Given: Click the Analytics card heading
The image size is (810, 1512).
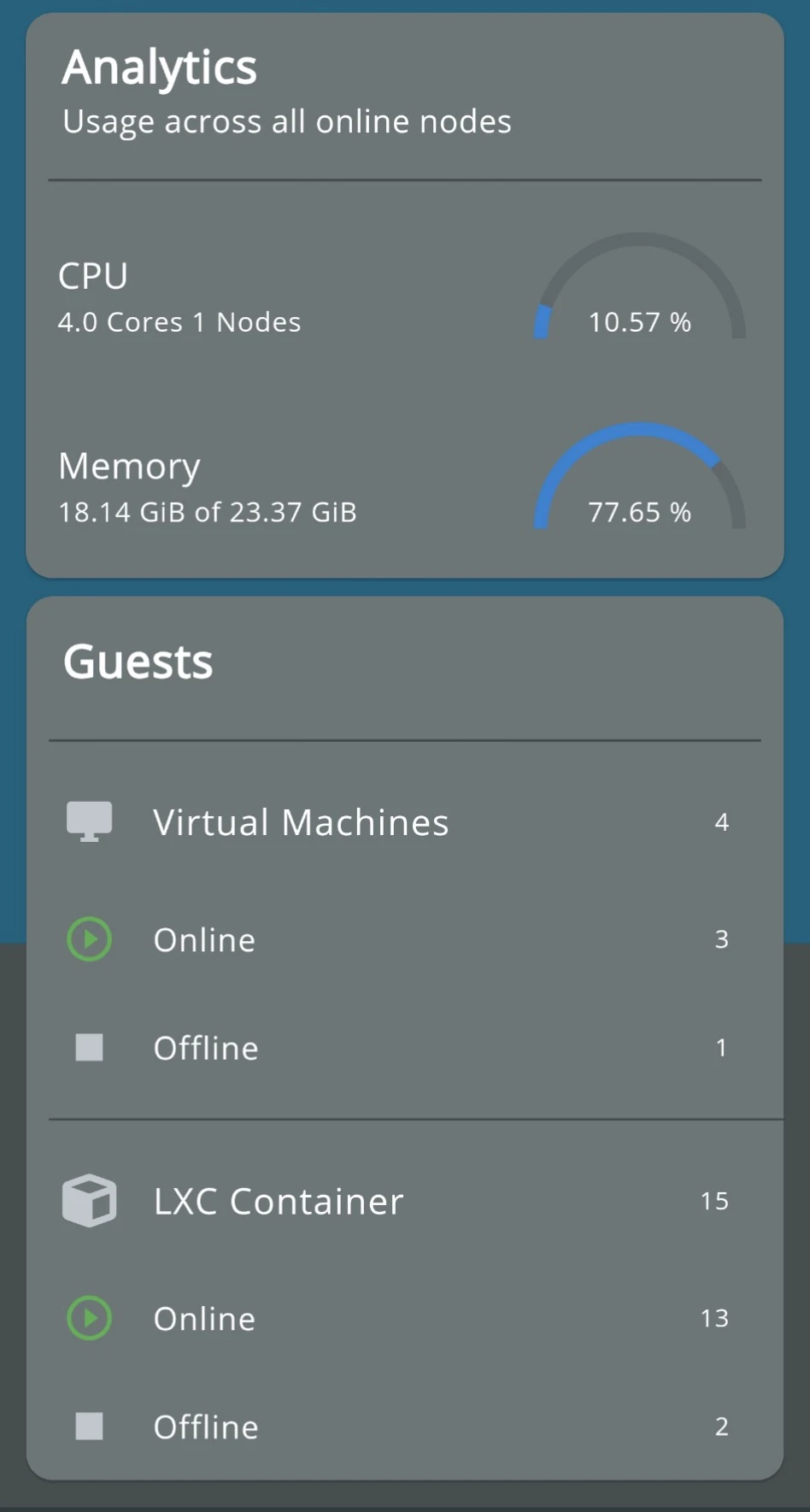Looking at the screenshot, I should pos(160,68).
